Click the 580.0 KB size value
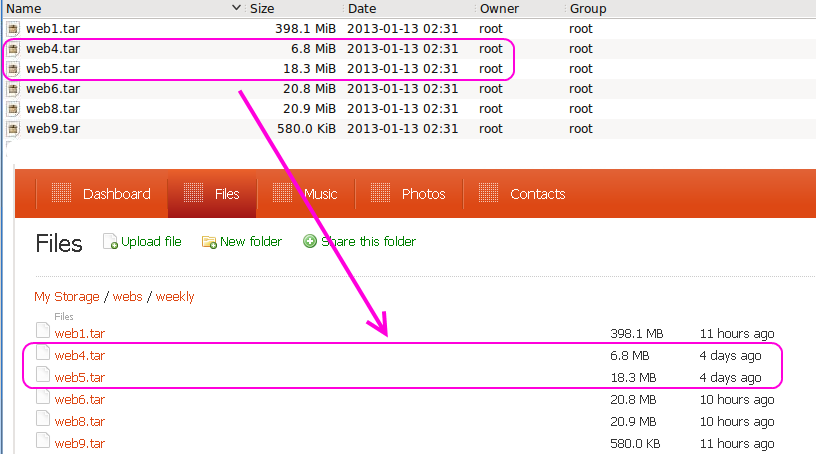 click(x=635, y=444)
